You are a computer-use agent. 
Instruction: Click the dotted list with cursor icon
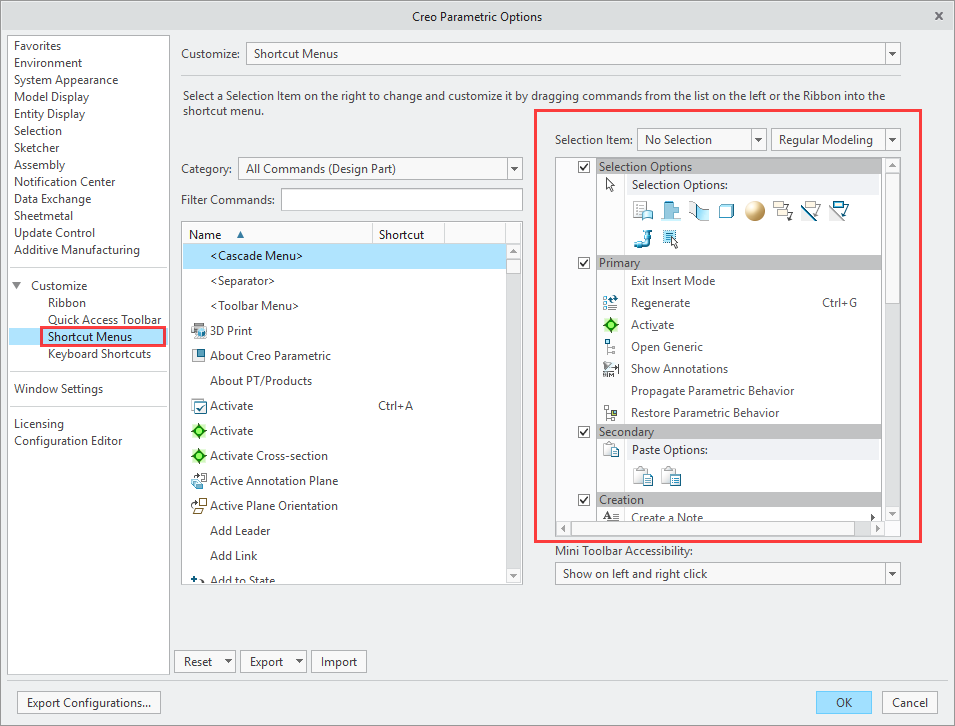[671, 238]
